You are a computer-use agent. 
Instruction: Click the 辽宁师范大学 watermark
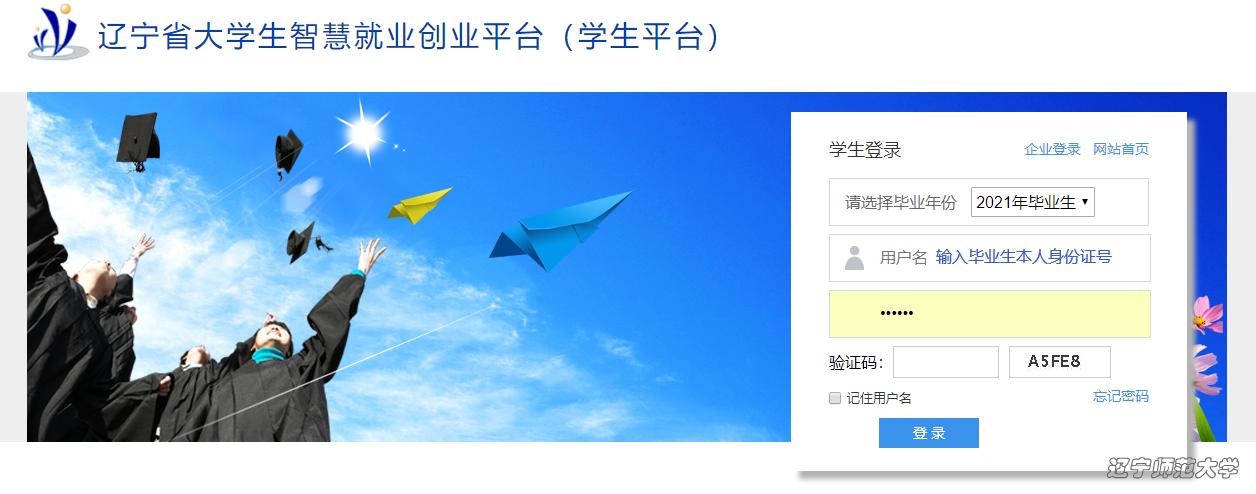(1173, 468)
